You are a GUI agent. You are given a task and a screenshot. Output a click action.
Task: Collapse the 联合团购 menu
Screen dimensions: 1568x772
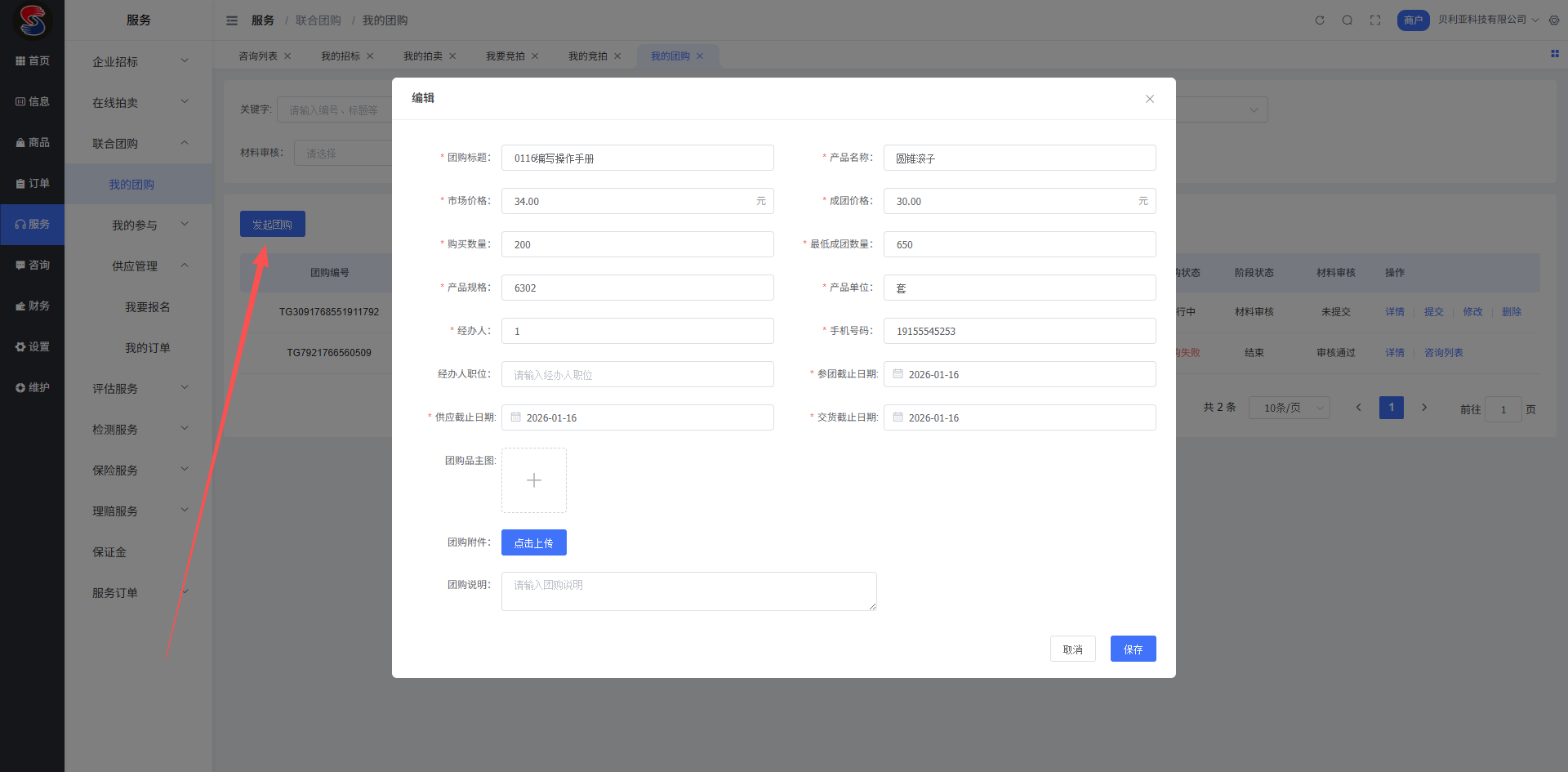139,144
